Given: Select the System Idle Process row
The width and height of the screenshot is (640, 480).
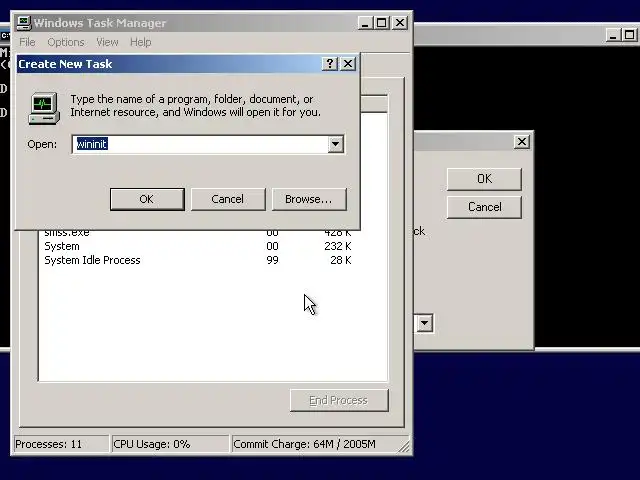Looking at the screenshot, I should click(198, 260).
